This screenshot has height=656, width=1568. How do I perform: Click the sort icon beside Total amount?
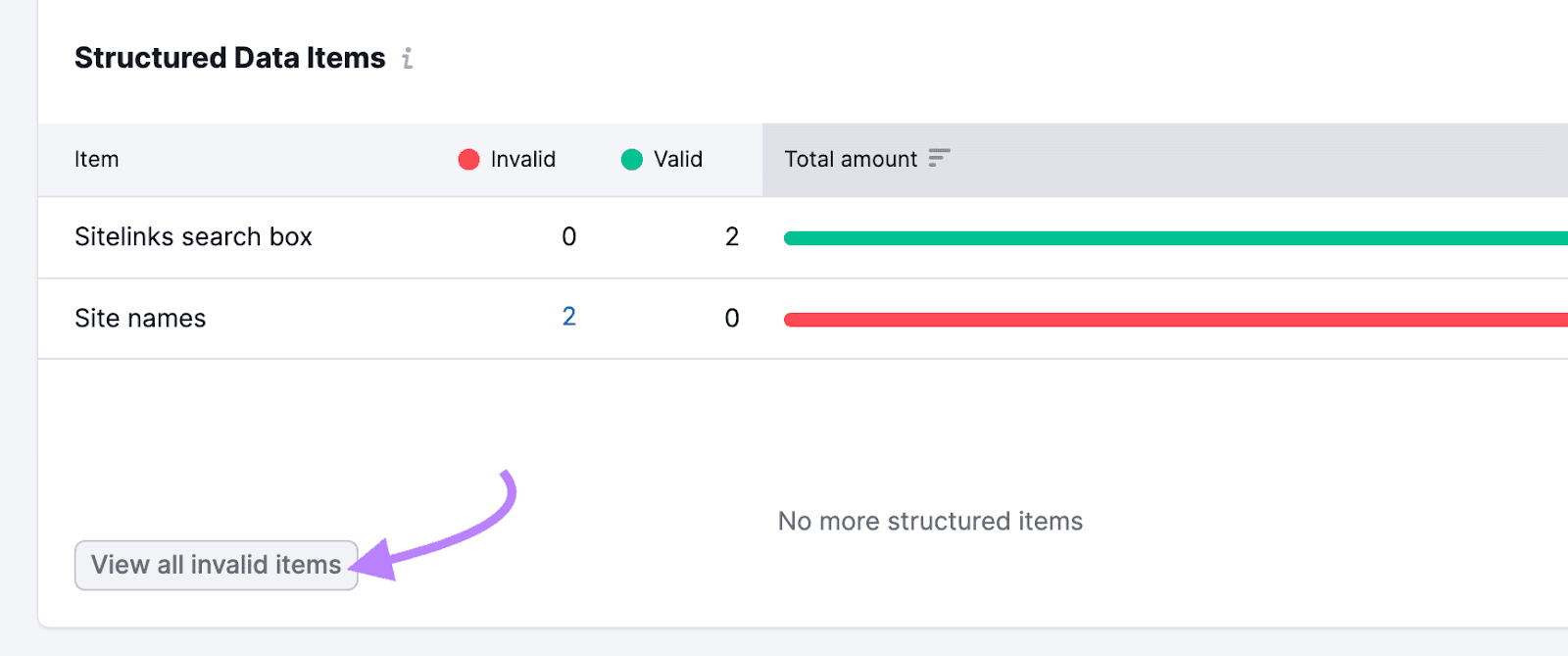[938, 157]
